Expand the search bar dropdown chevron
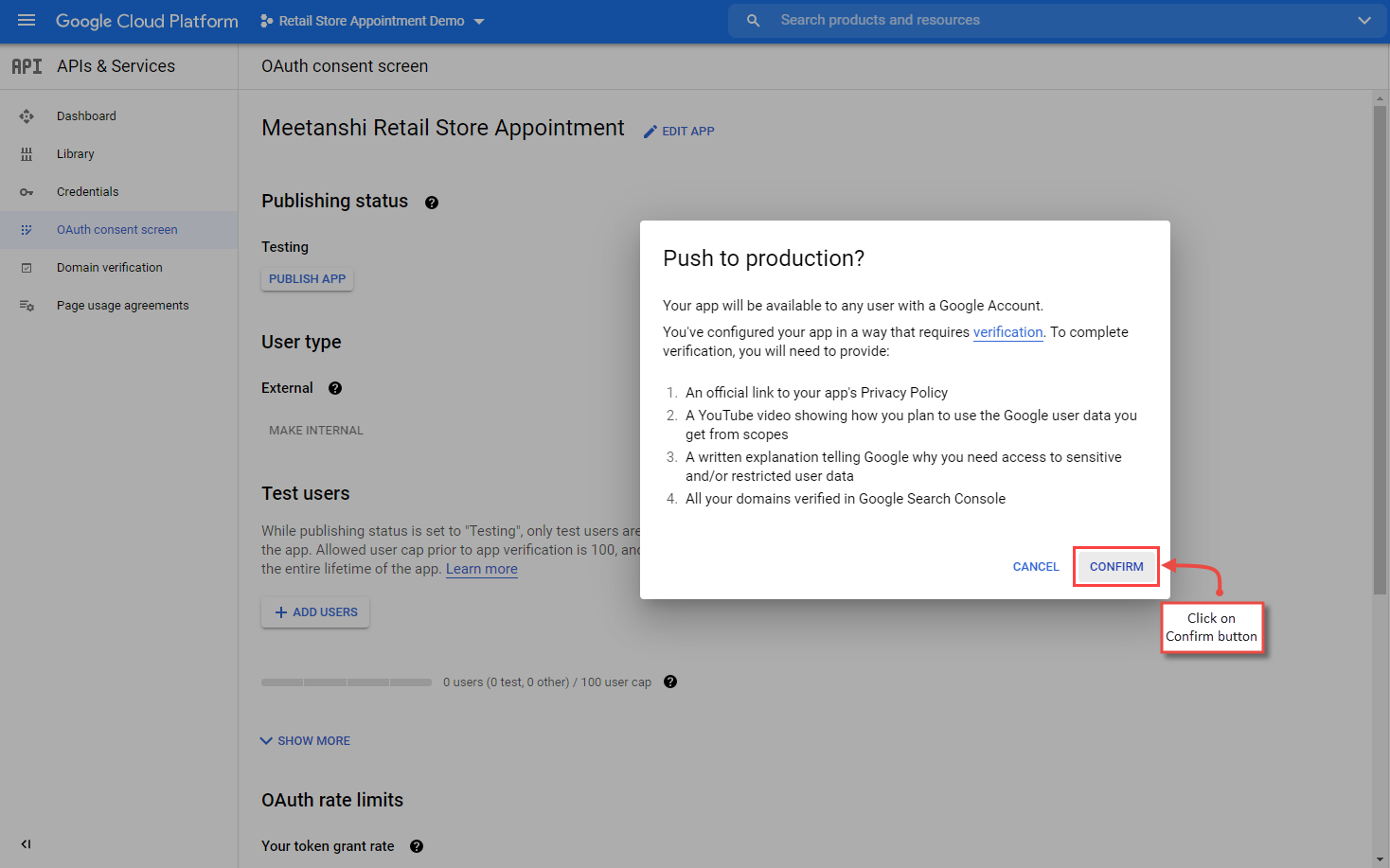 [x=1364, y=21]
